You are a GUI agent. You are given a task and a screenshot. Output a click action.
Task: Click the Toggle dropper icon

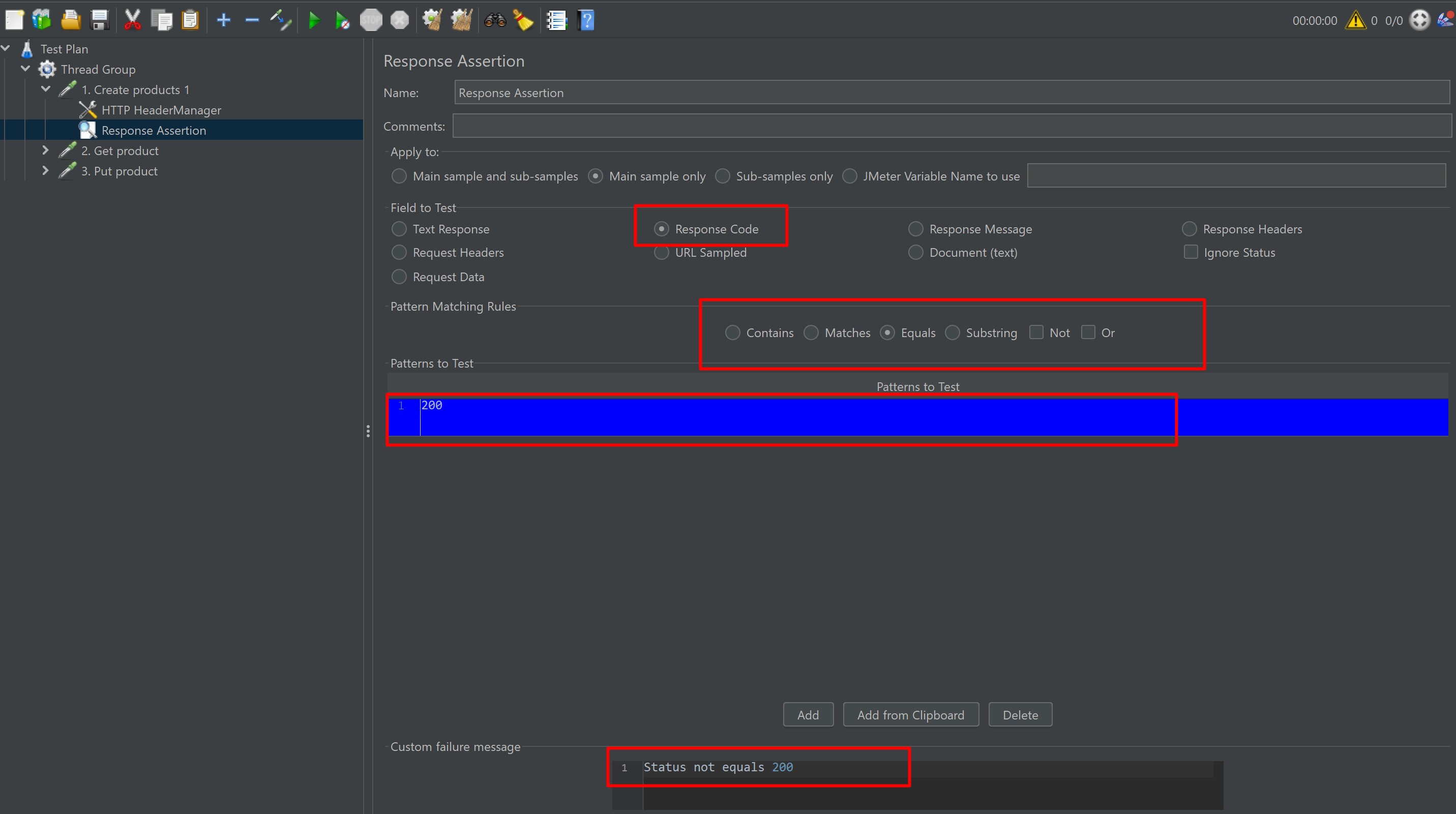click(280, 21)
